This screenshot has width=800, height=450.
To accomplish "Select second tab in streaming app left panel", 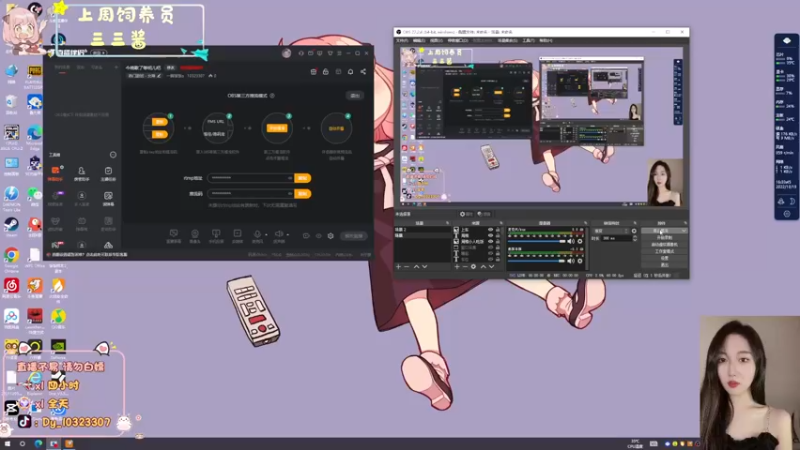I will coord(80,67).
